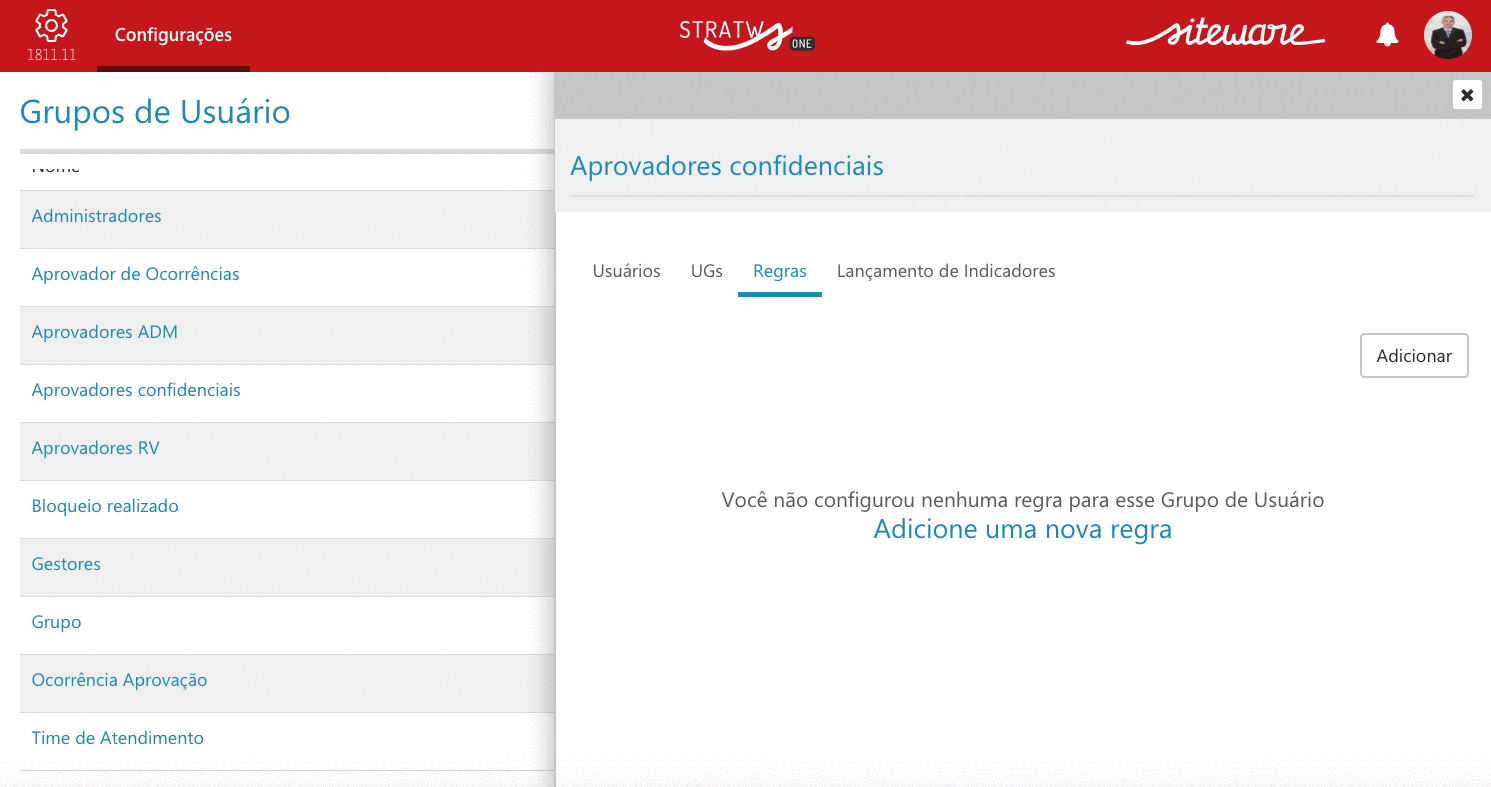Open the Lançamento de Indicadores tab
The height and width of the screenshot is (787, 1491).
[946, 271]
